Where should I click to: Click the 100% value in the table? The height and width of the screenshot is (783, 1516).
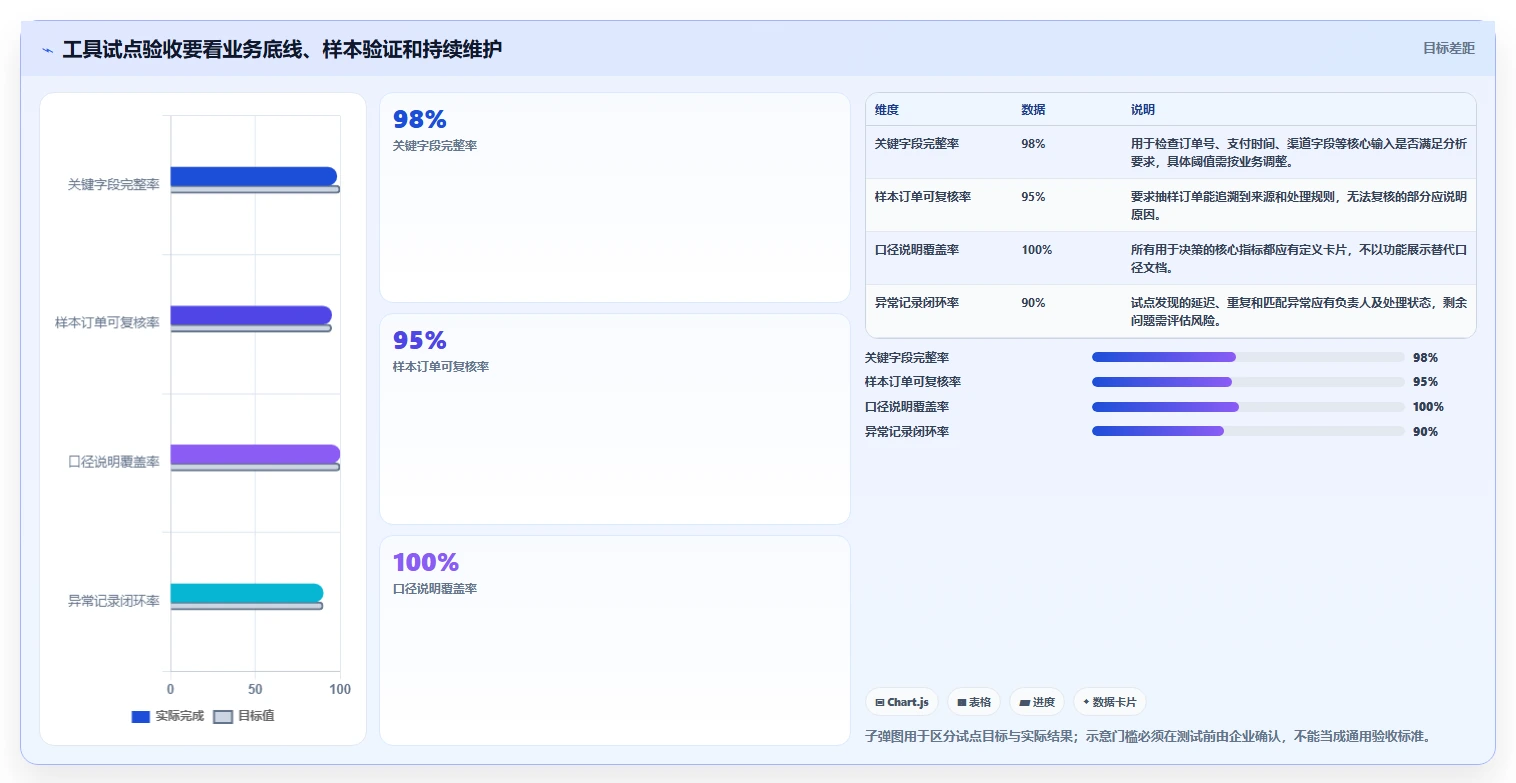click(x=1037, y=250)
